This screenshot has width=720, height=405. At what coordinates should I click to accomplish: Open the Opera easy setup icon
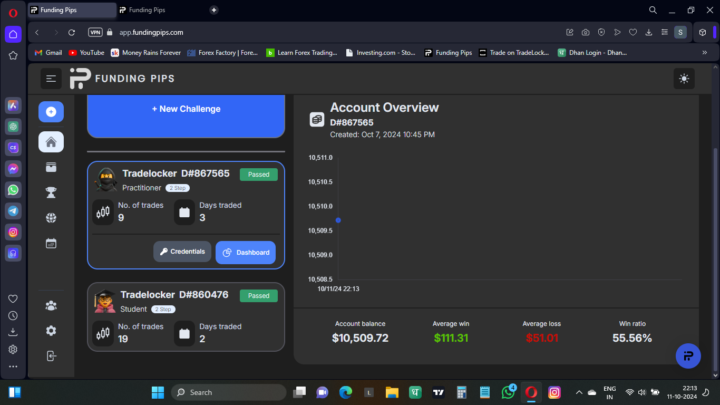(664, 33)
